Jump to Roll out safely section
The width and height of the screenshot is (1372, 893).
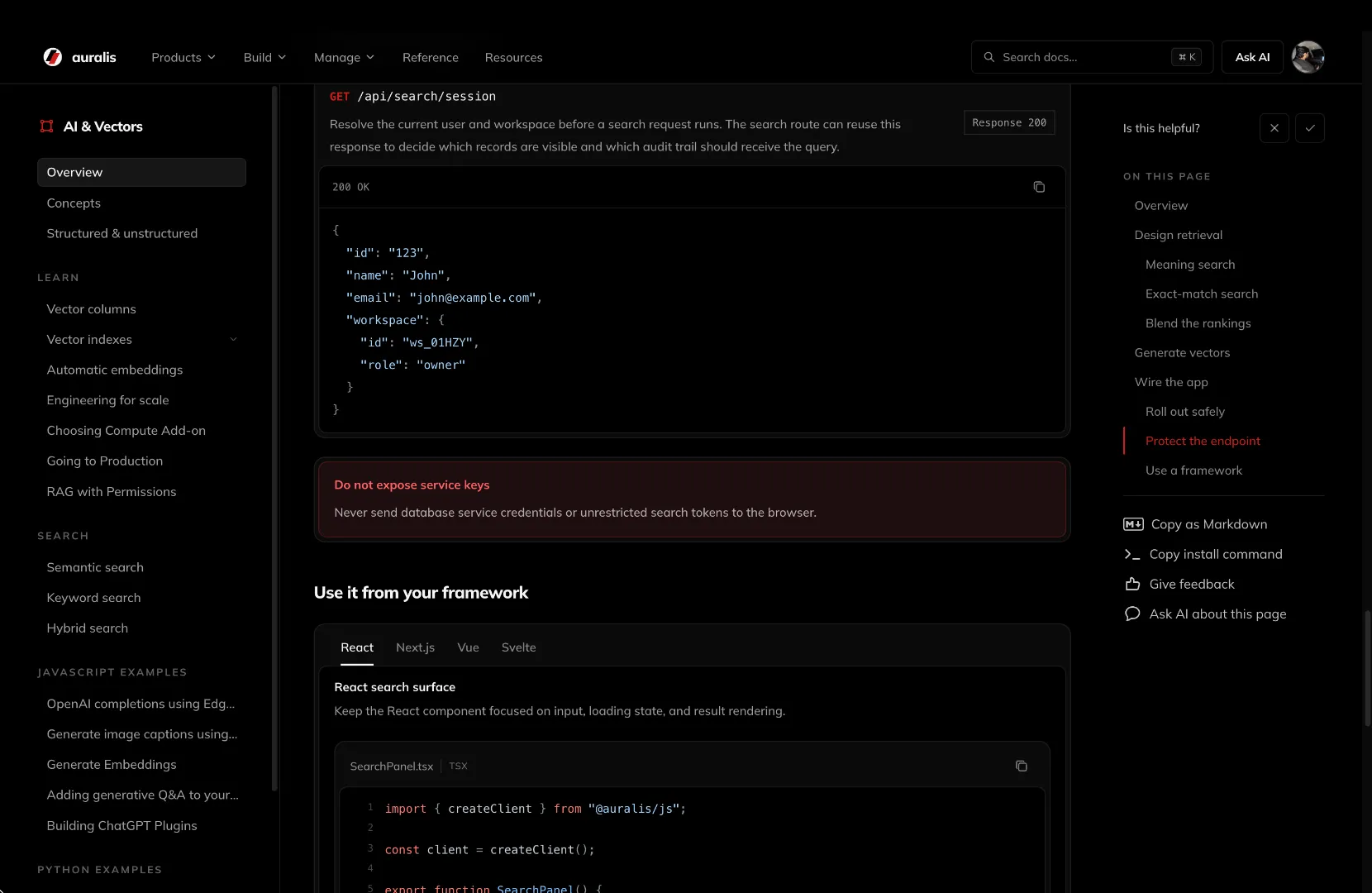click(x=1184, y=412)
